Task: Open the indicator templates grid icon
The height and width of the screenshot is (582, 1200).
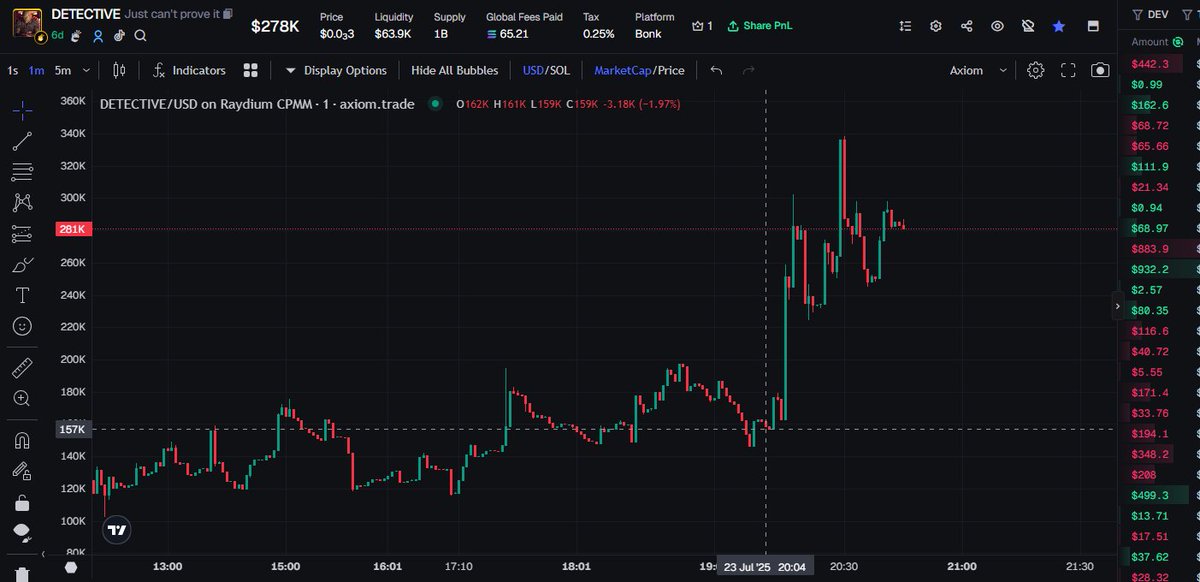Action: click(250, 70)
